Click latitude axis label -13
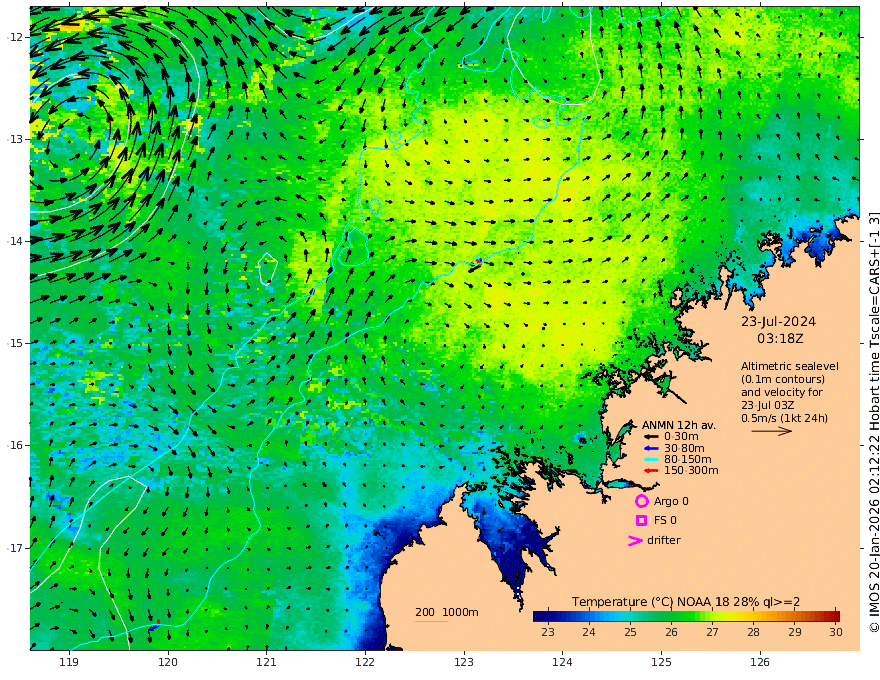The height and width of the screenshot is (680, 880). (15, 139)
